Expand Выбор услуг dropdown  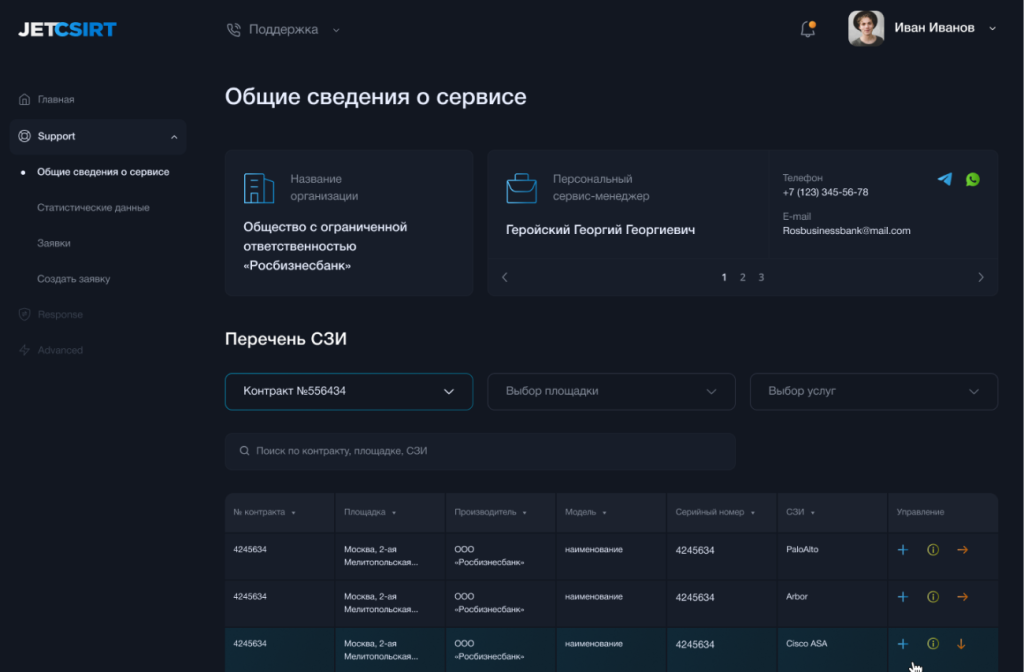pos(873,391)
